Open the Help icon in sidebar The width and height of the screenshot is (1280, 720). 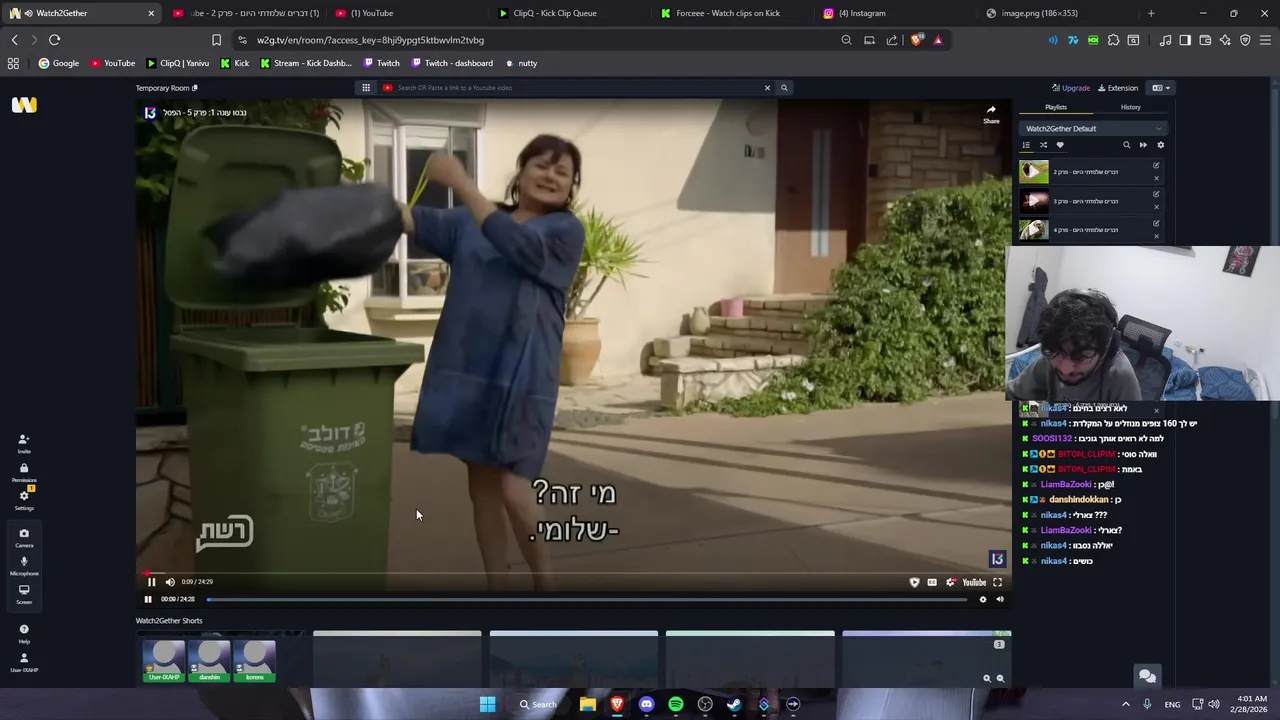[x=24, y=633]
